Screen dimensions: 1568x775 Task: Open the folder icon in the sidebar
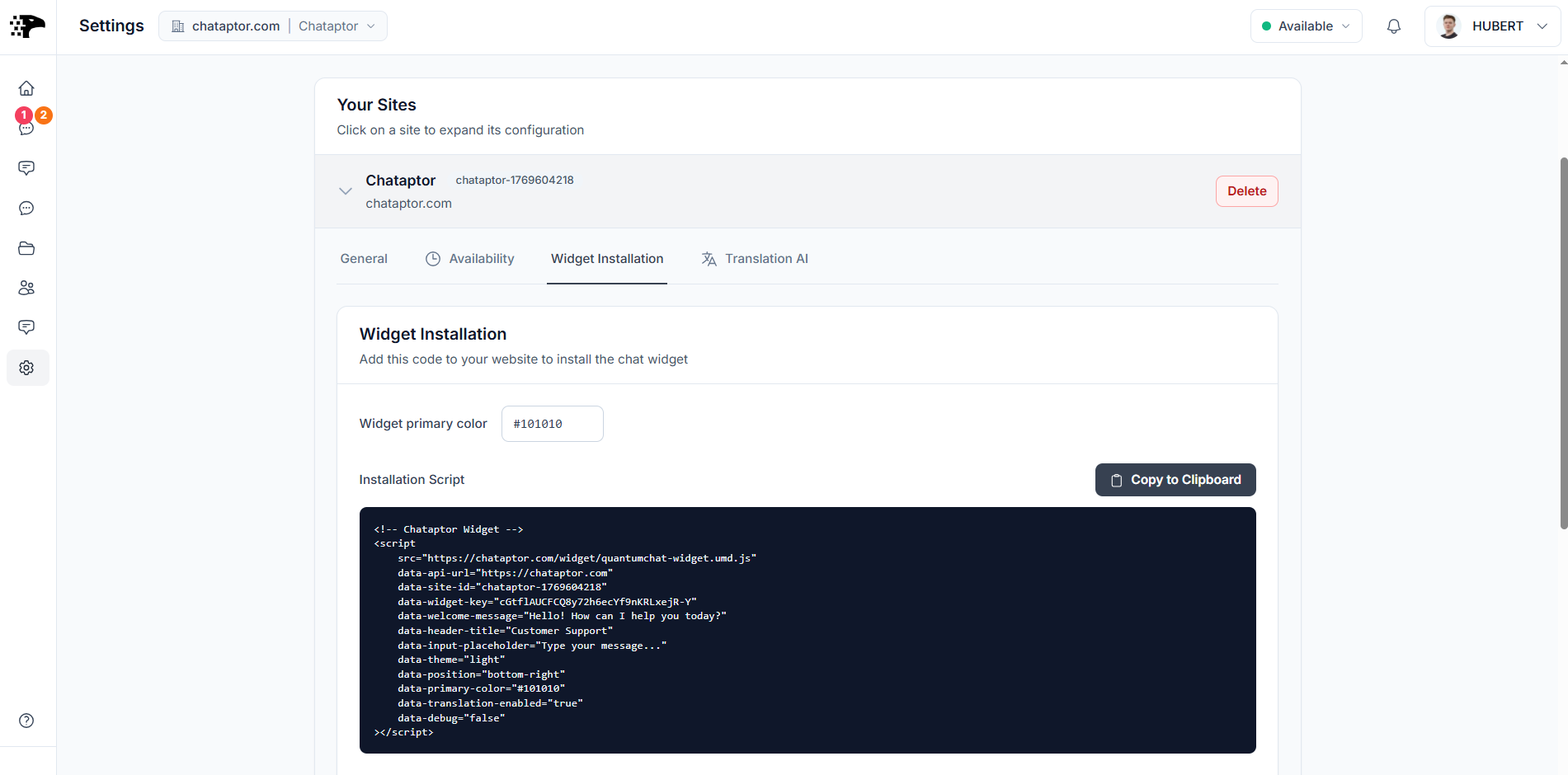click(26, 248)
